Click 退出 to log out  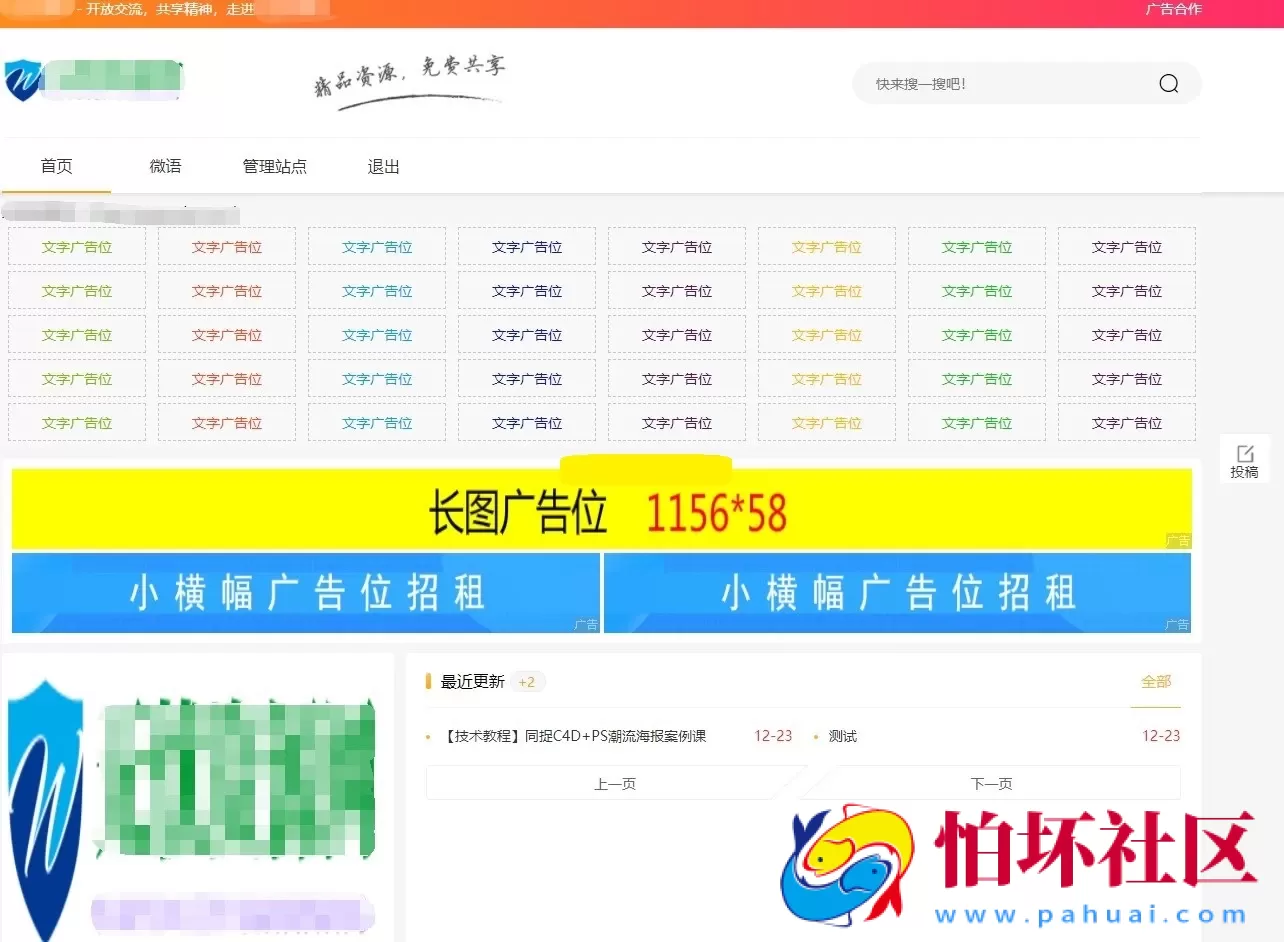(383, 166)
